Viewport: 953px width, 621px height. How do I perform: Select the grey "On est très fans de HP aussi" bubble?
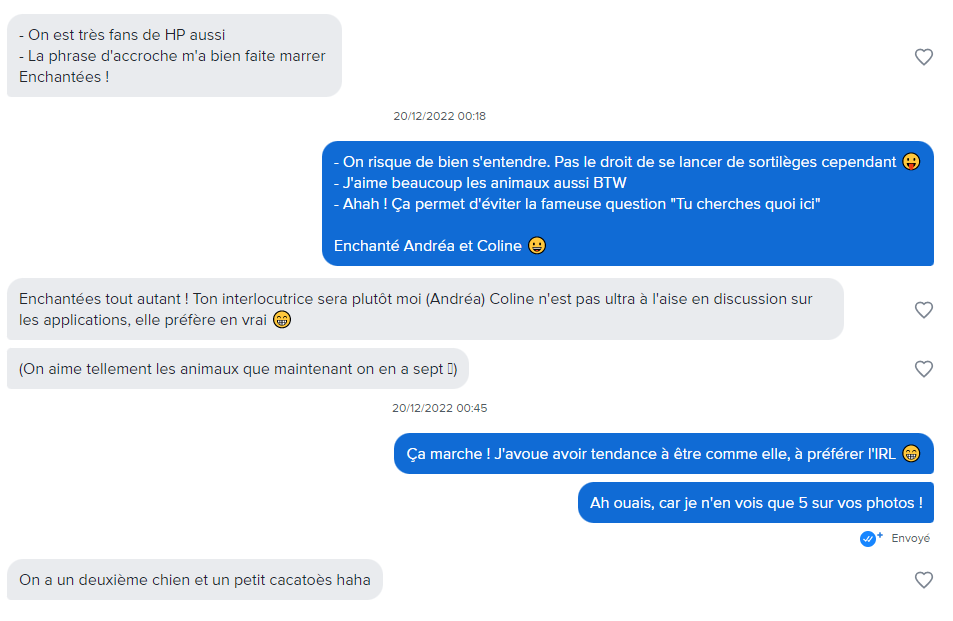[x=174, y=56]
